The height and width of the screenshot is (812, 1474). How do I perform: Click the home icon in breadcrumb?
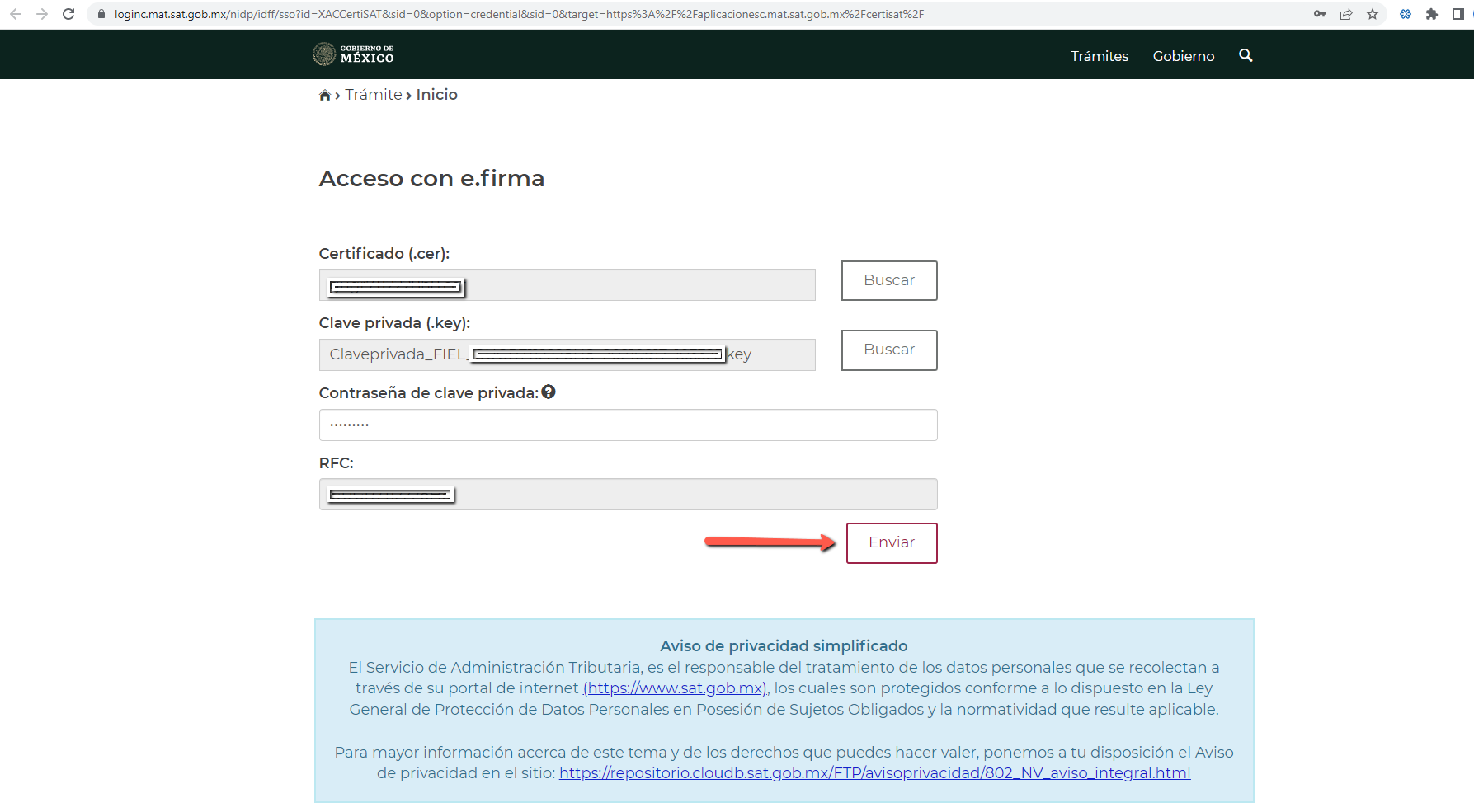[325, 96]
